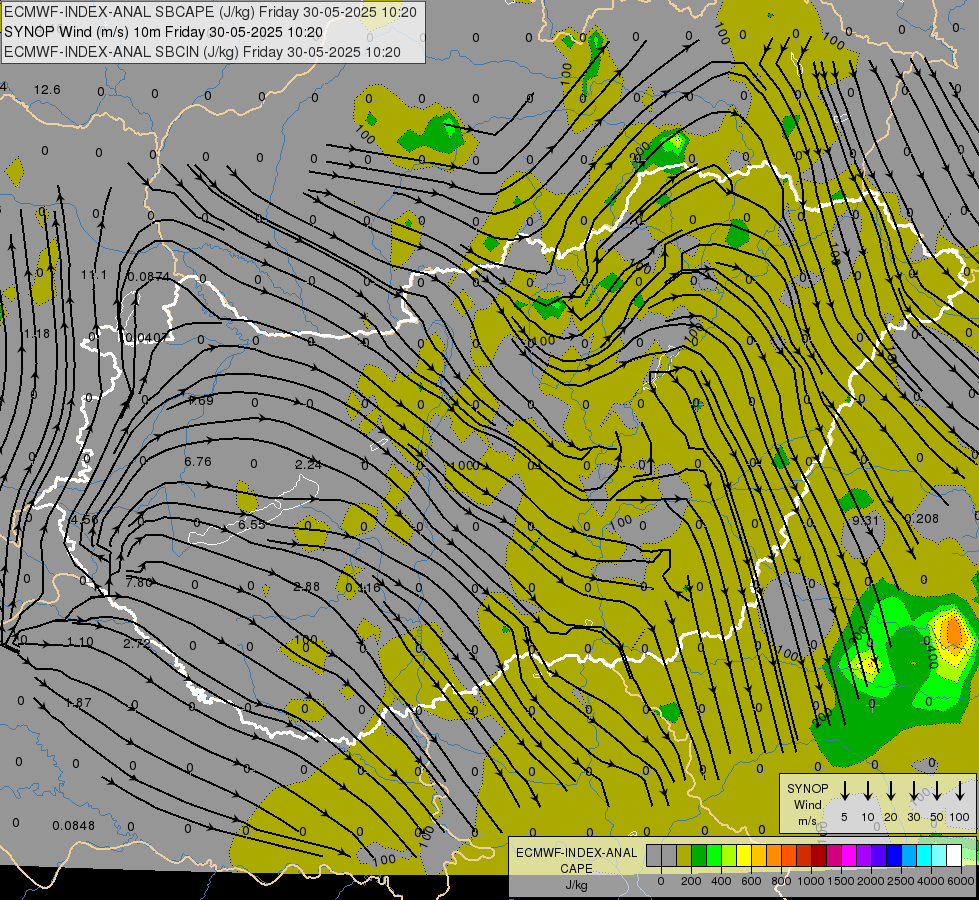Select the dark red CAPE legend swatch

click(819, 856)
